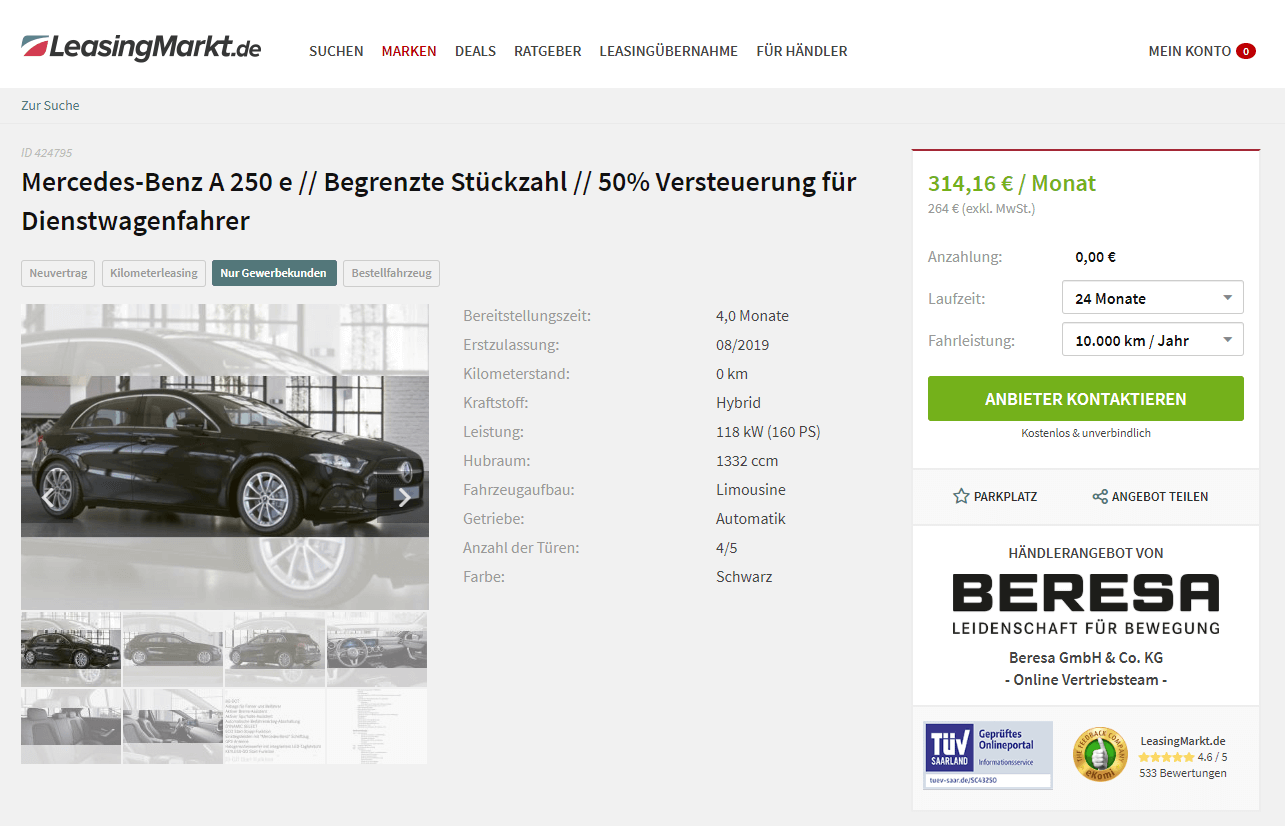Open the Deals menu item
The height and width of the screenshot is (826, 1285).
(x=475, y=51)
